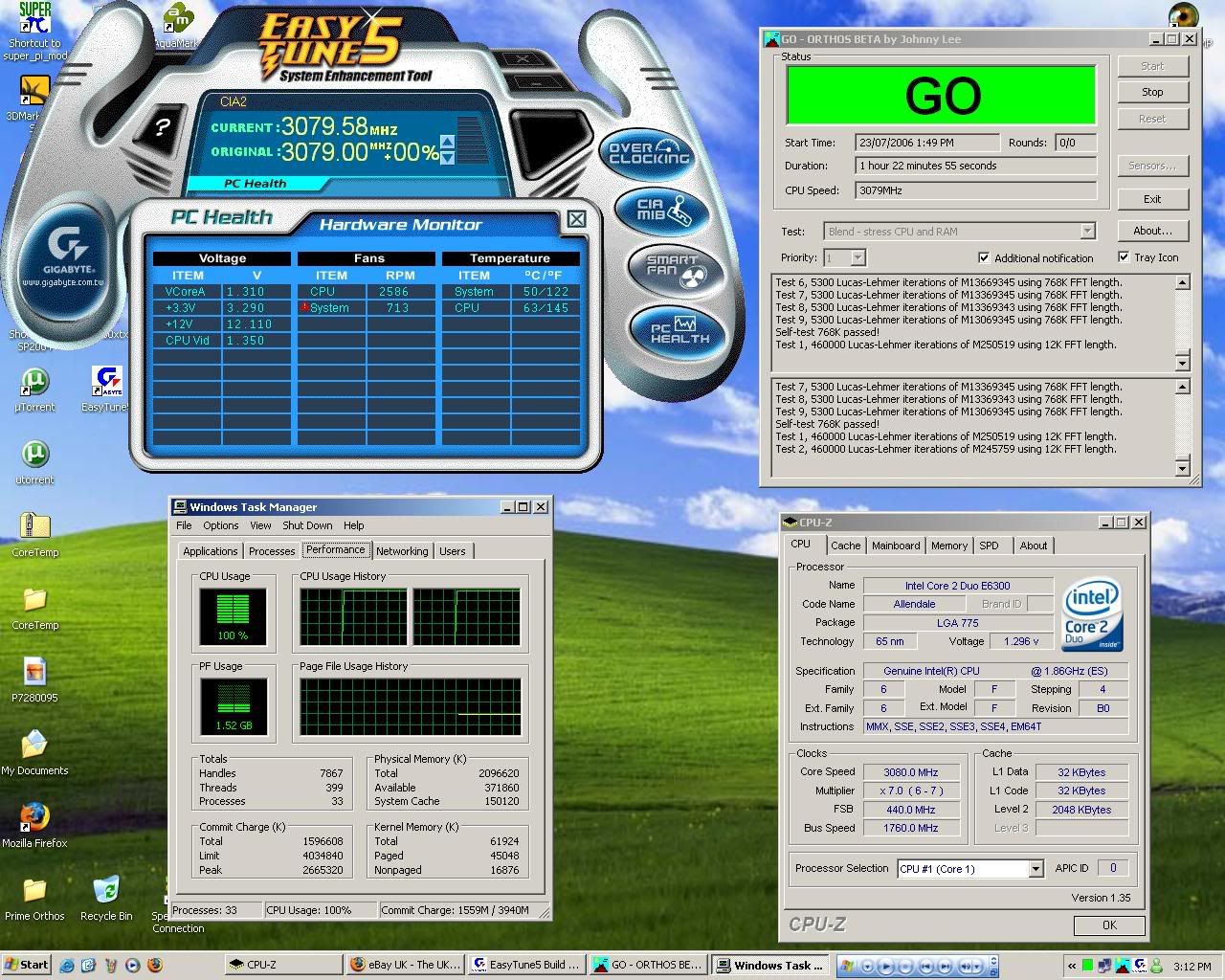Close the Hardware Monitor panel
Viewport: 1225px width, 980px height.
click(576, 219)
